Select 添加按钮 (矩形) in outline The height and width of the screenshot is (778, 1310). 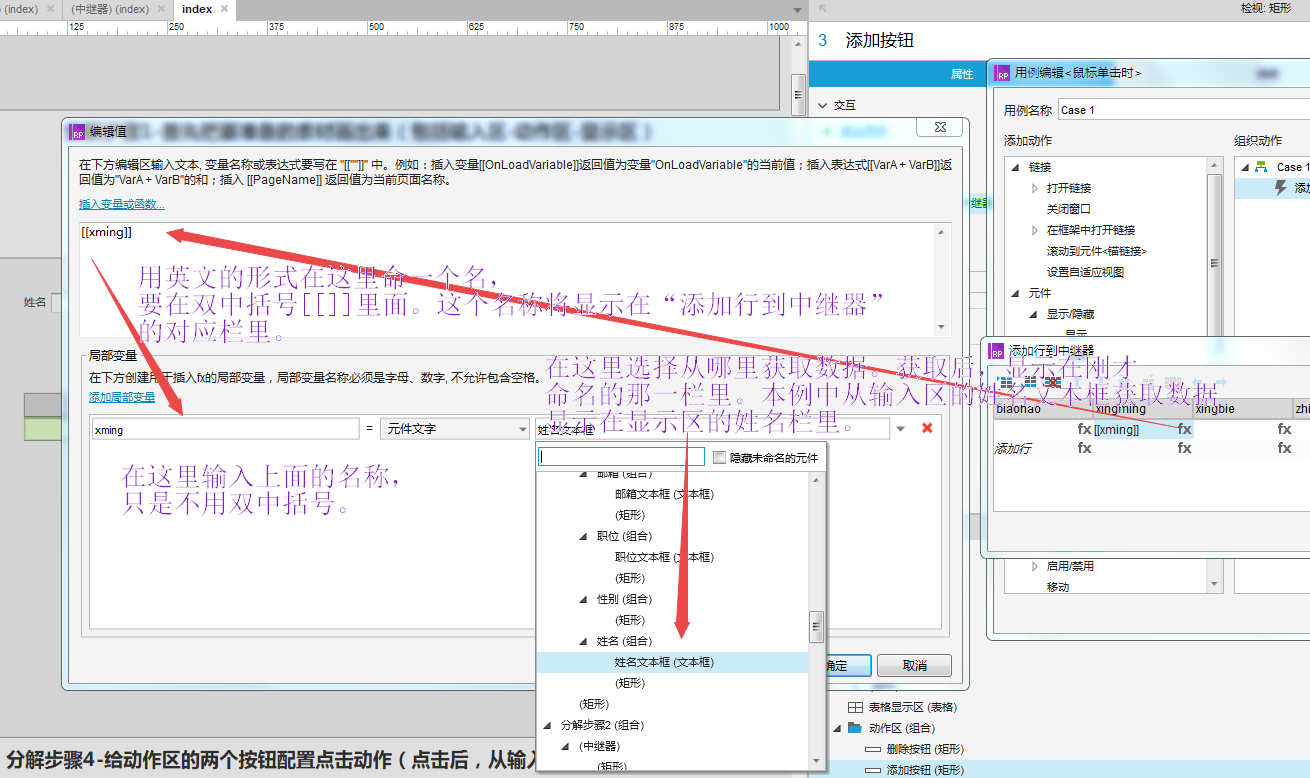(x=924, y=770)
